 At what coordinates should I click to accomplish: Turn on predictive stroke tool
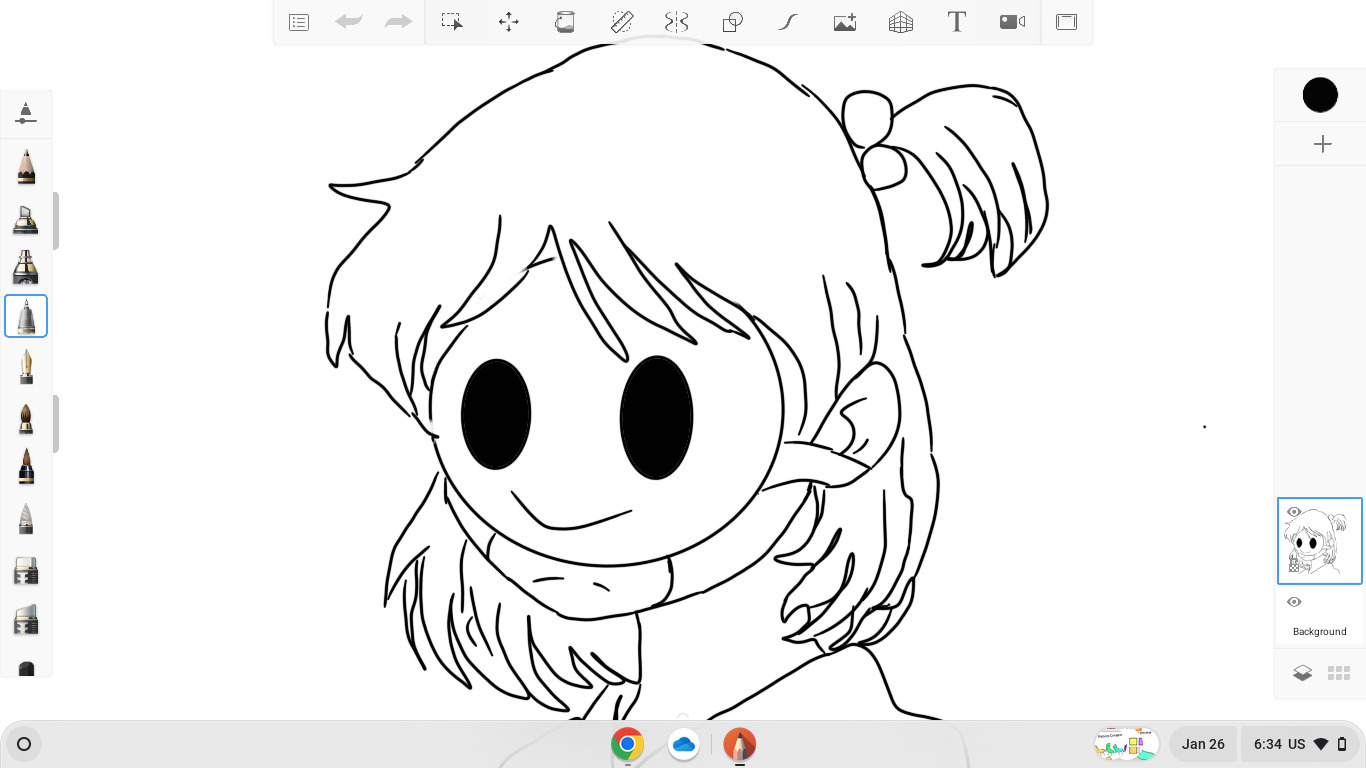(789, 22)
